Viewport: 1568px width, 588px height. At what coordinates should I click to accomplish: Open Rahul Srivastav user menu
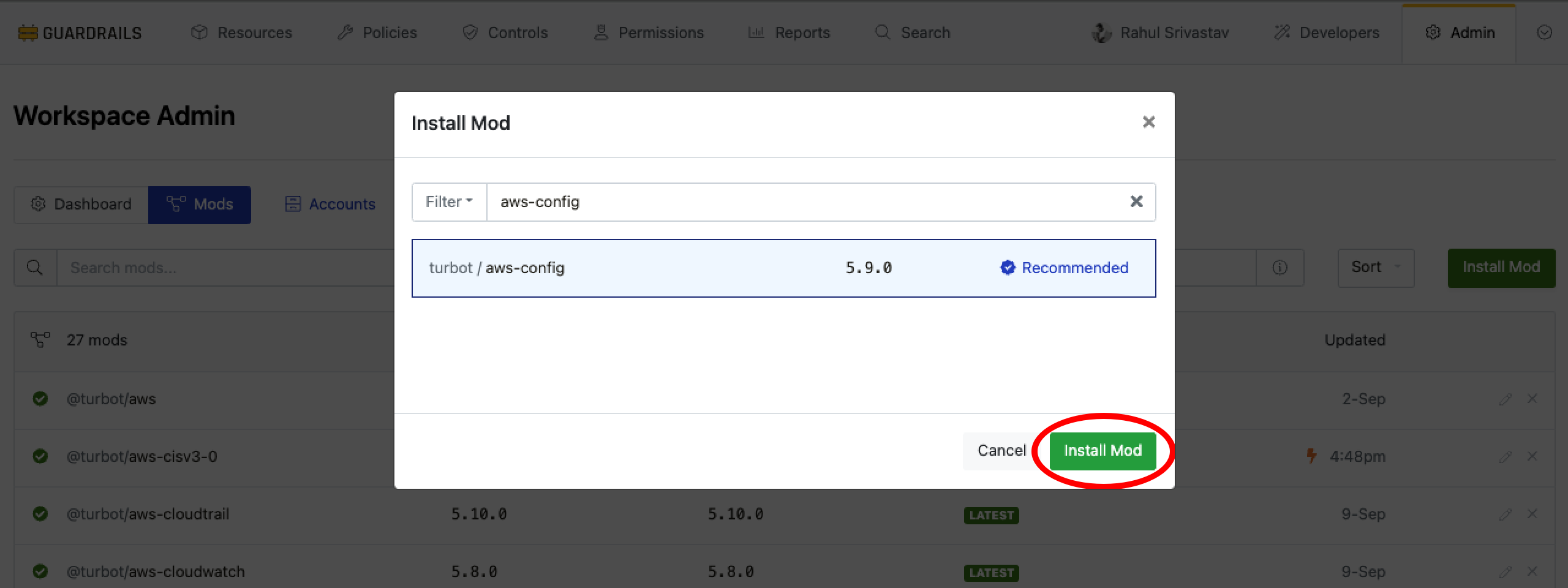(1161, 33)
